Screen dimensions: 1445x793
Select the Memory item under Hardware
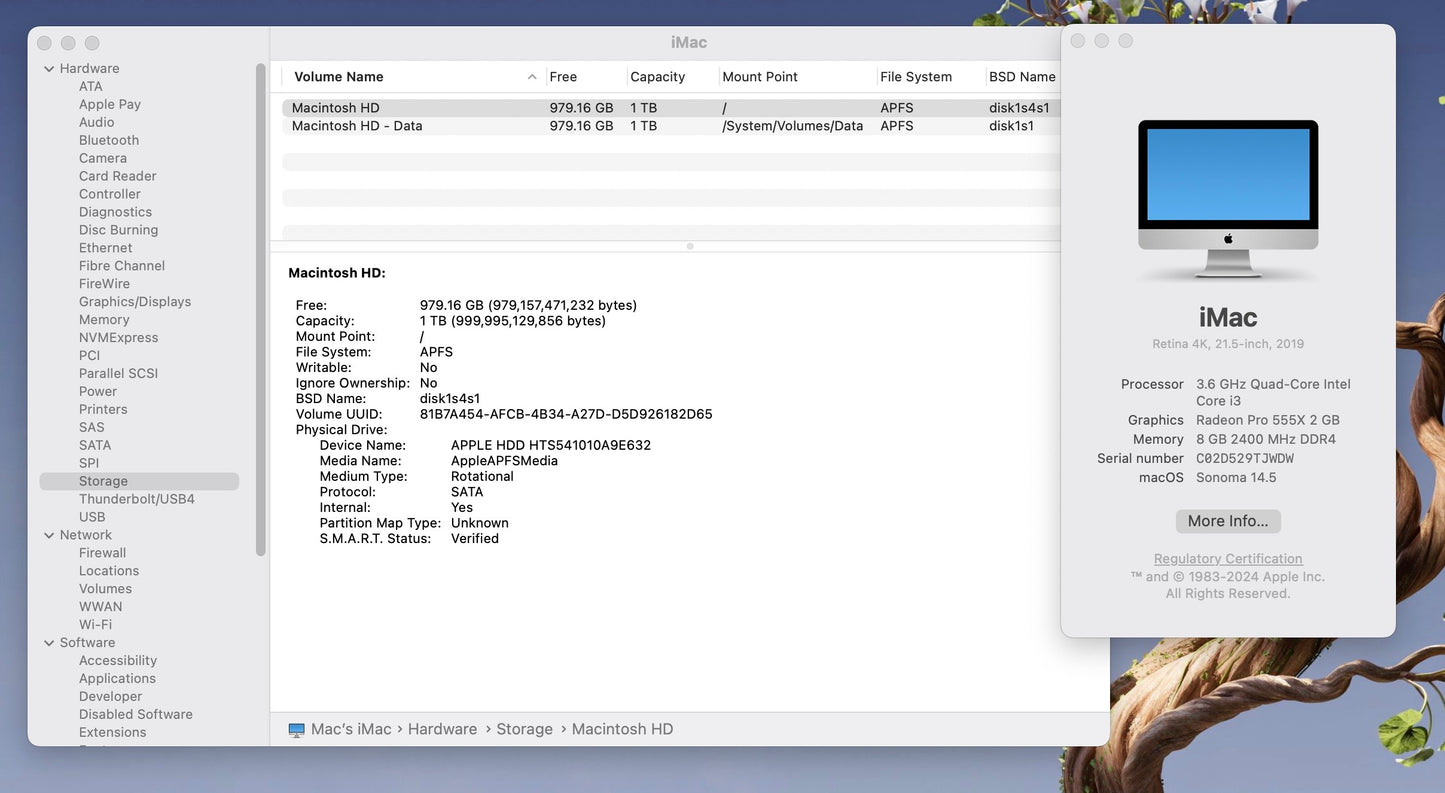coord(104,320)
